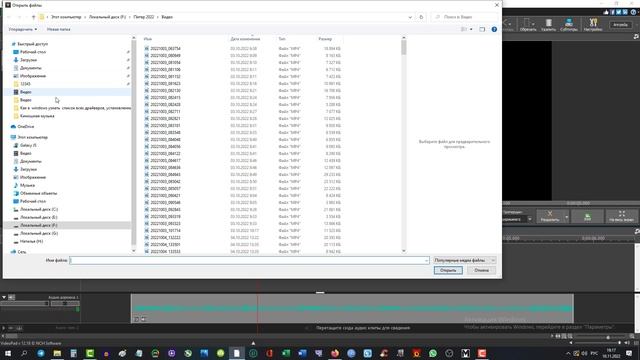640x360 pixels.
Task: Click the Открыть button
Action: point(448,270)
